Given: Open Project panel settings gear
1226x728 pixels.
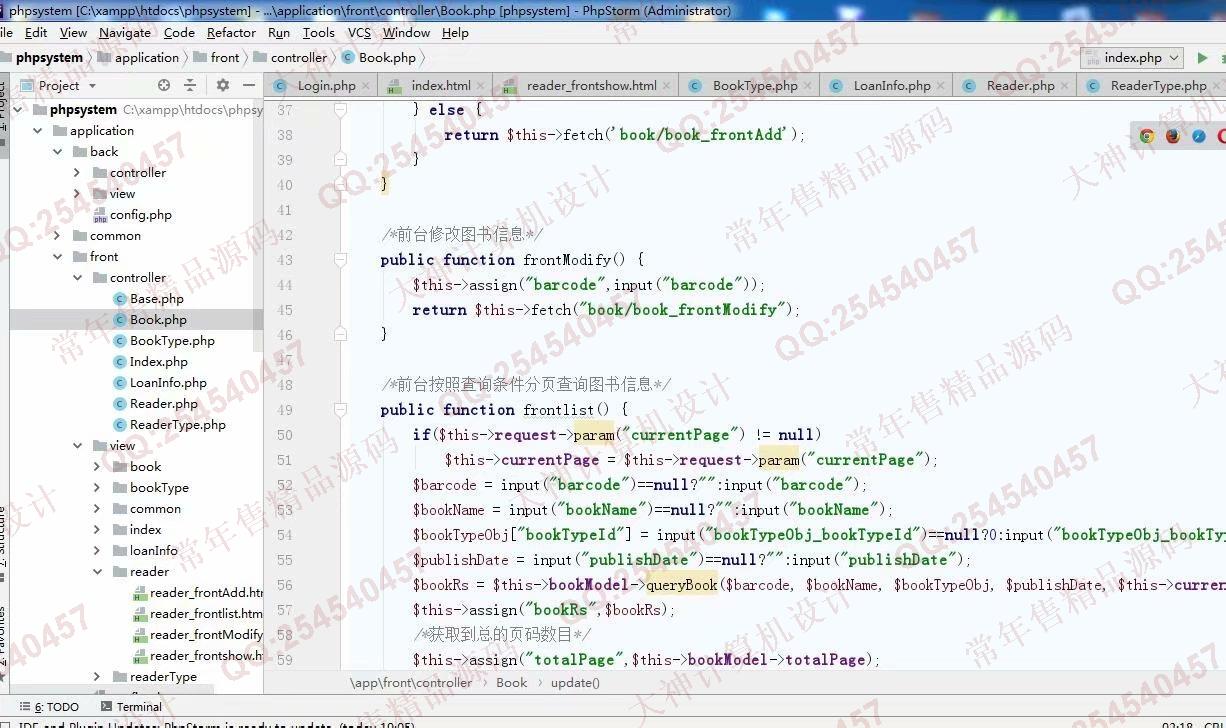Looking at the screenshot, I should pos(223,85).
